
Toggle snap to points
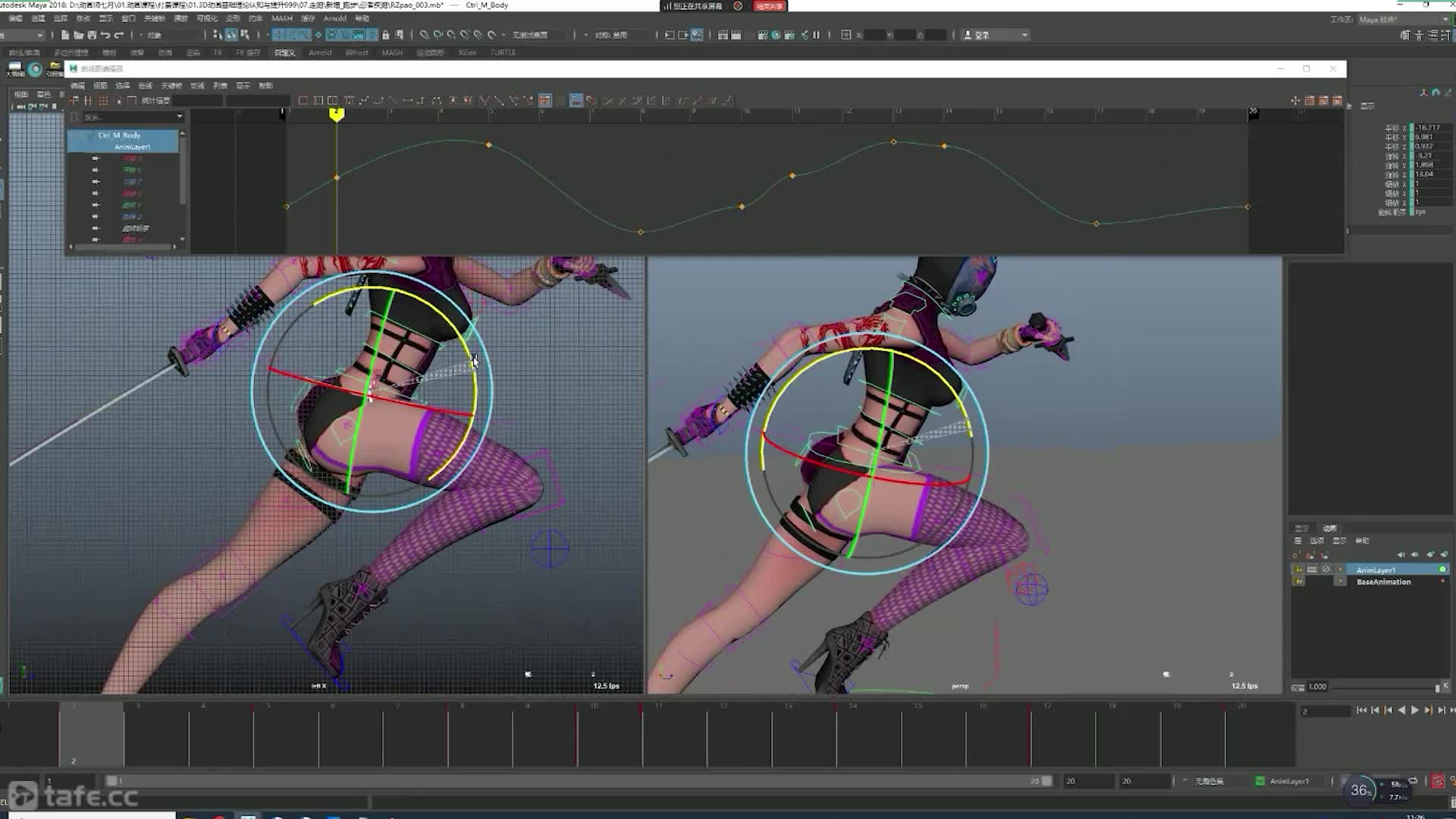452,35
